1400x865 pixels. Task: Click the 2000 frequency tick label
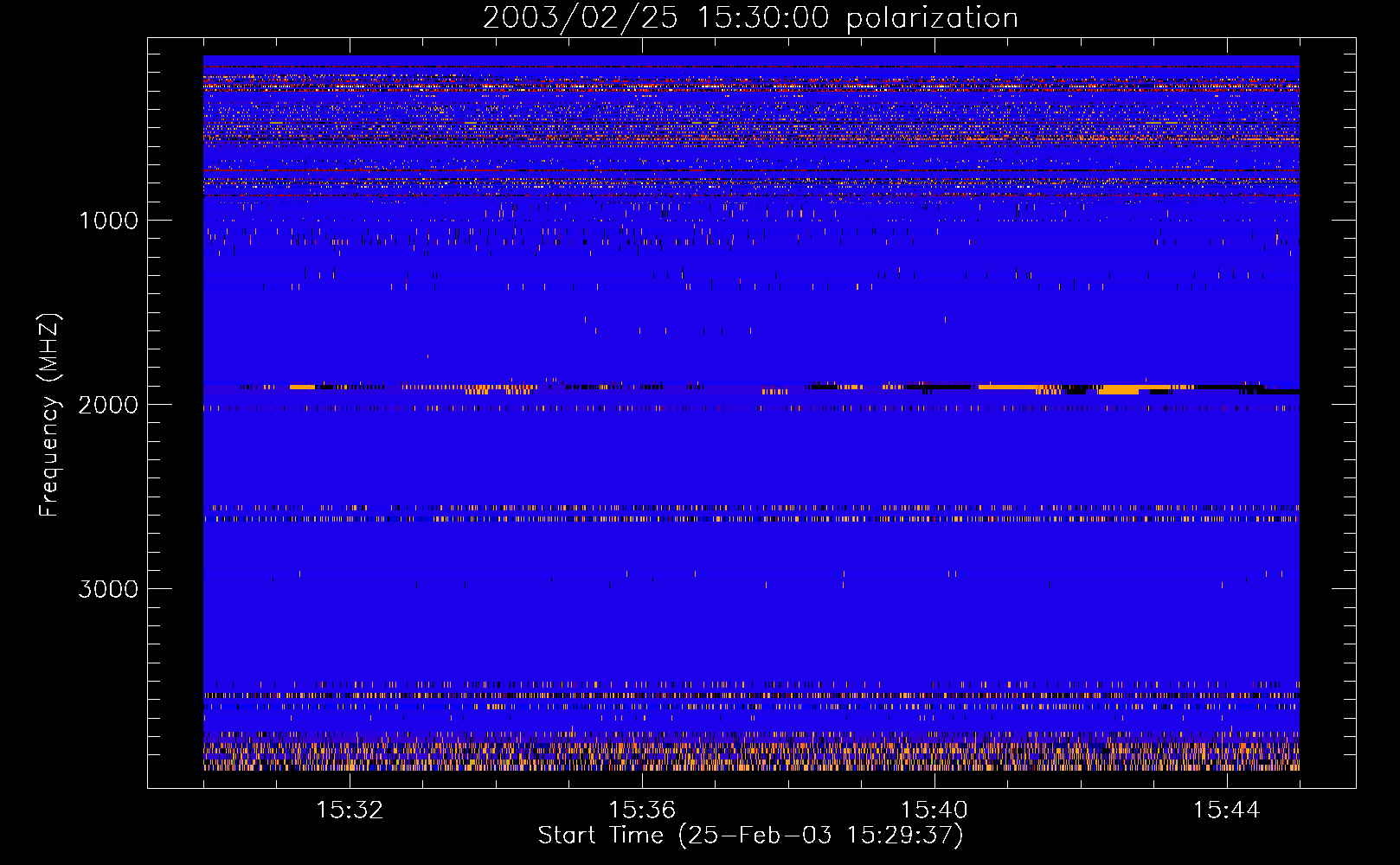click(x=109, y=405)
